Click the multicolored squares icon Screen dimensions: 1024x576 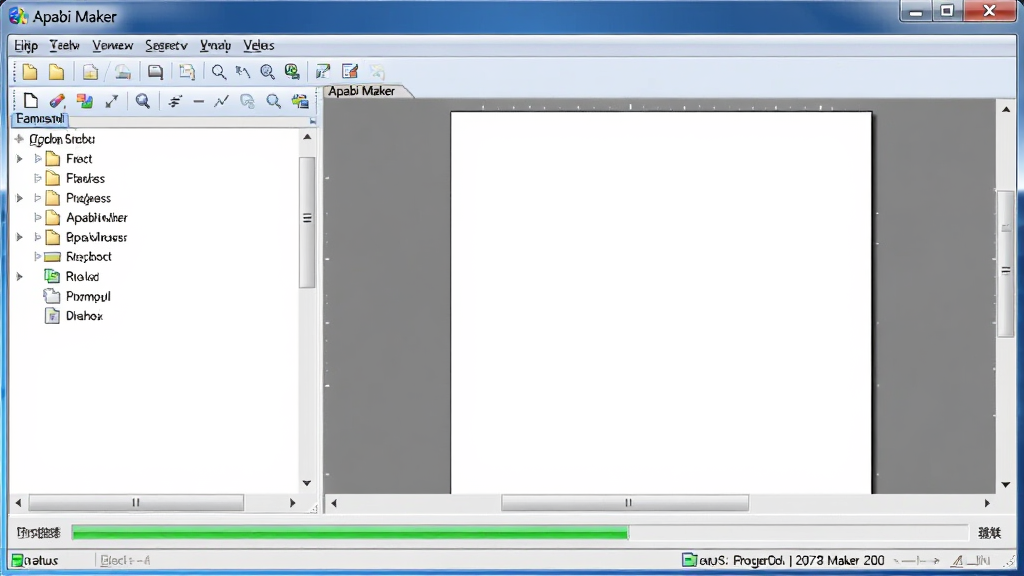pyautogui.click(x=84, y=101)
